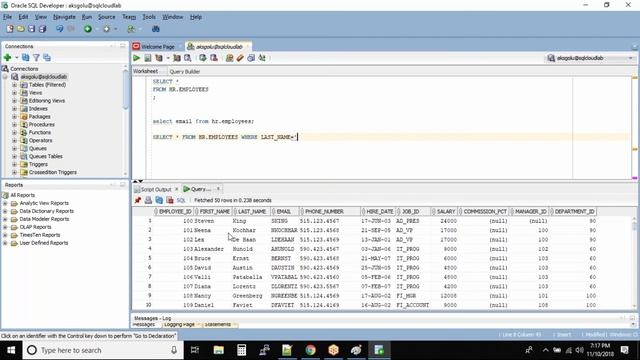Screen dimensions: 640x360
Task: Select the OLAP Reports tree item
Action: coord(36,227)
